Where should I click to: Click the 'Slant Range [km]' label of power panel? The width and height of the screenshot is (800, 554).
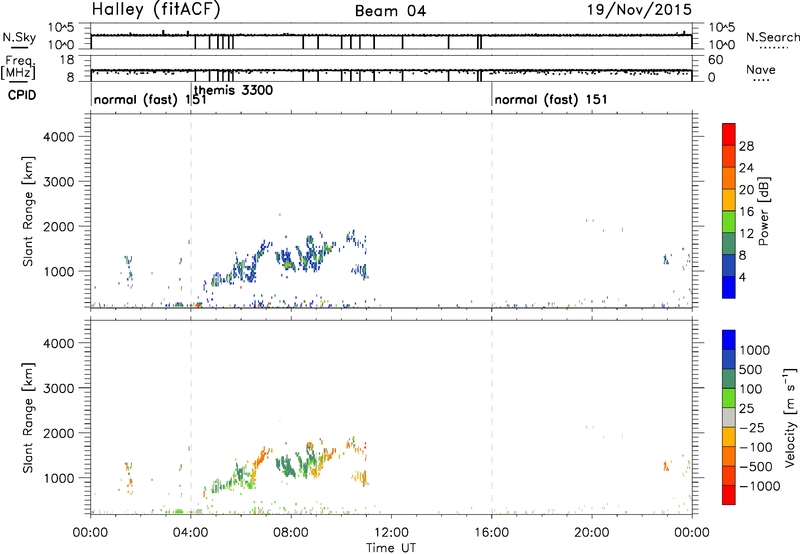28,211
